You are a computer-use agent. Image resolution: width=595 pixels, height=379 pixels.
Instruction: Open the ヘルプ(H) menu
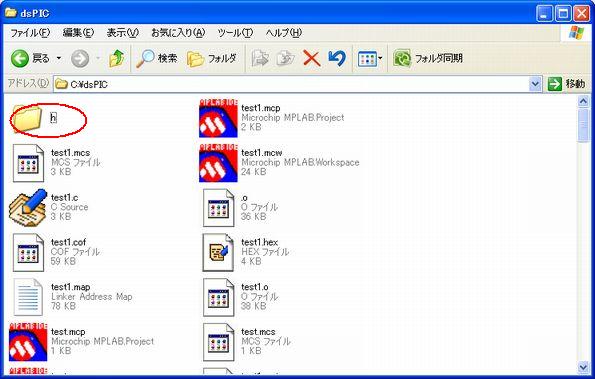284,33
